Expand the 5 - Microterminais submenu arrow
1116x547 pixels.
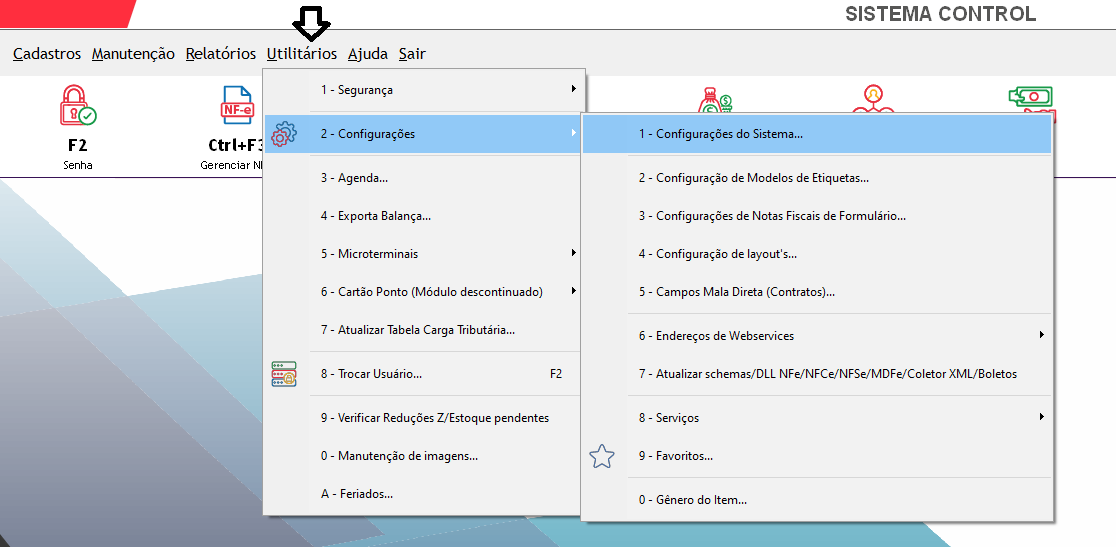click(x=574, y=253)
